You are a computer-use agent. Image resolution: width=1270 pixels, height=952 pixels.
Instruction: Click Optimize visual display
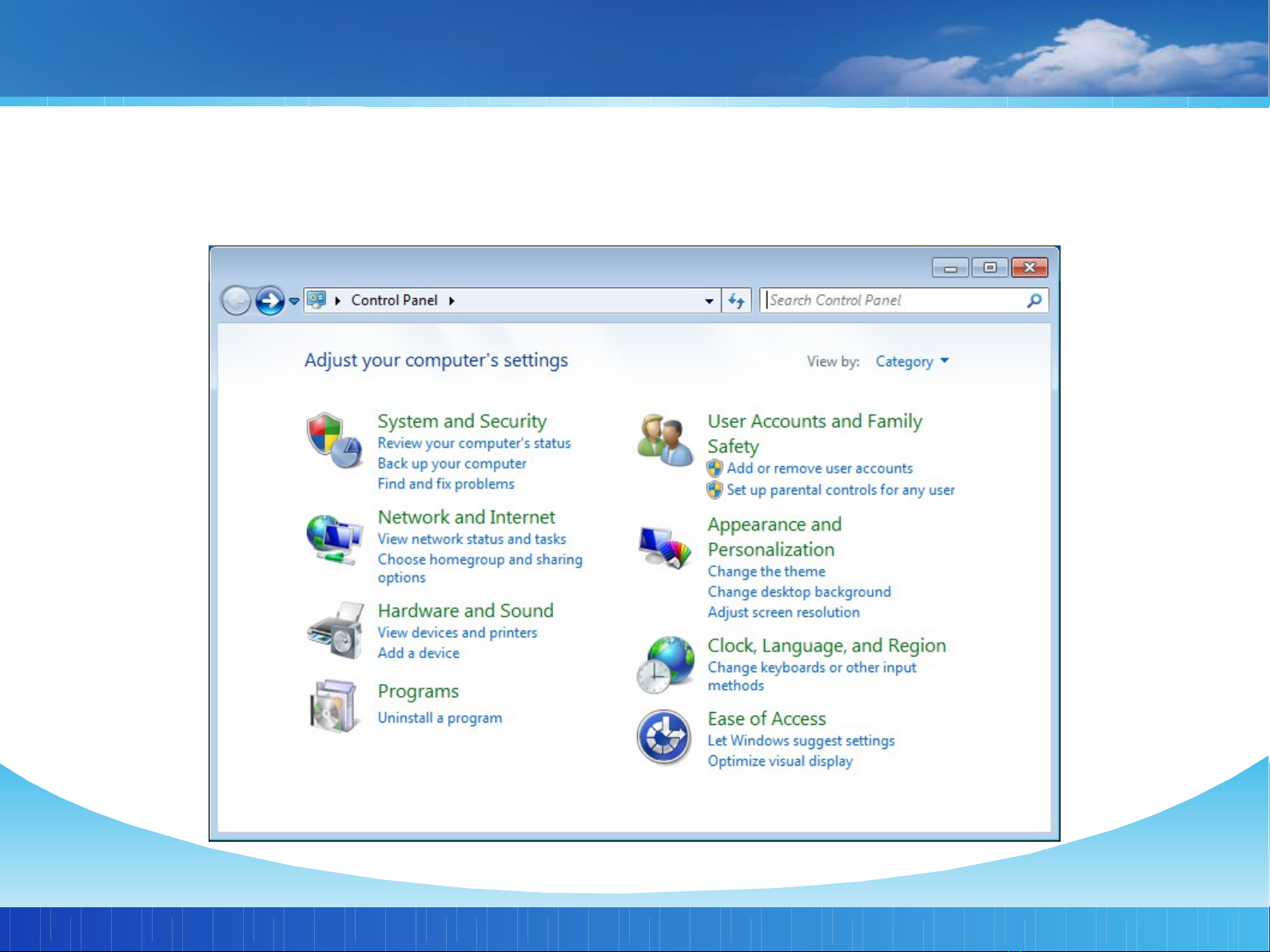(x=780, y=761)
